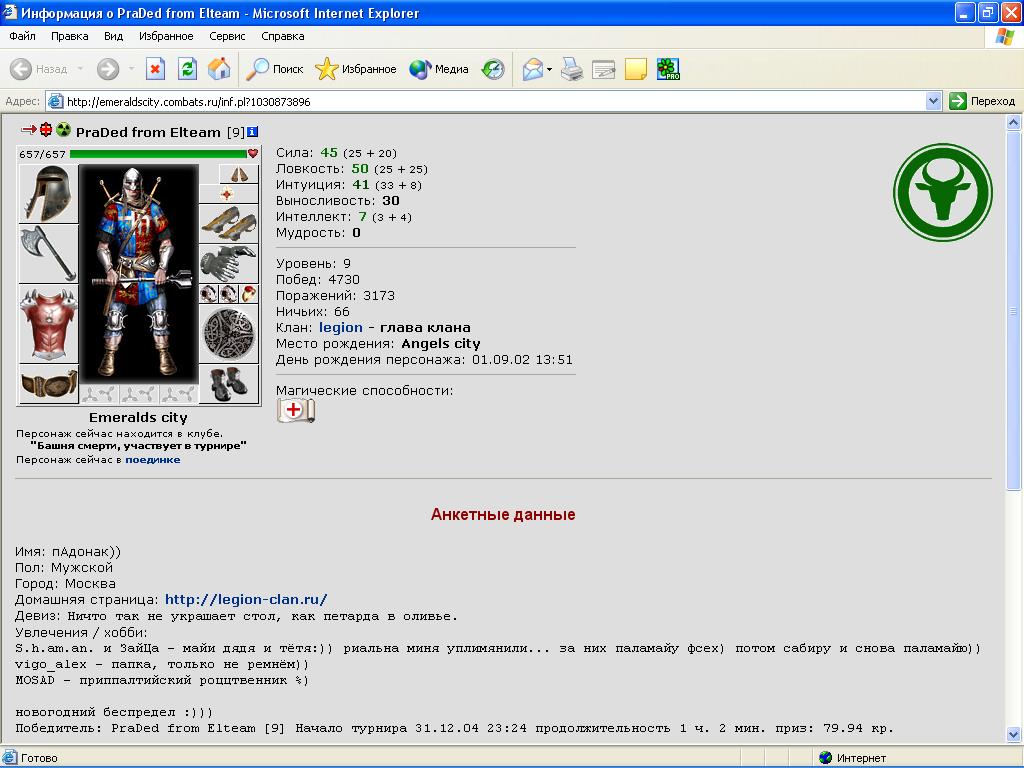Viewport: 1024px width, 768px height.
Task: Open the Файл menu
Action: 22,36
